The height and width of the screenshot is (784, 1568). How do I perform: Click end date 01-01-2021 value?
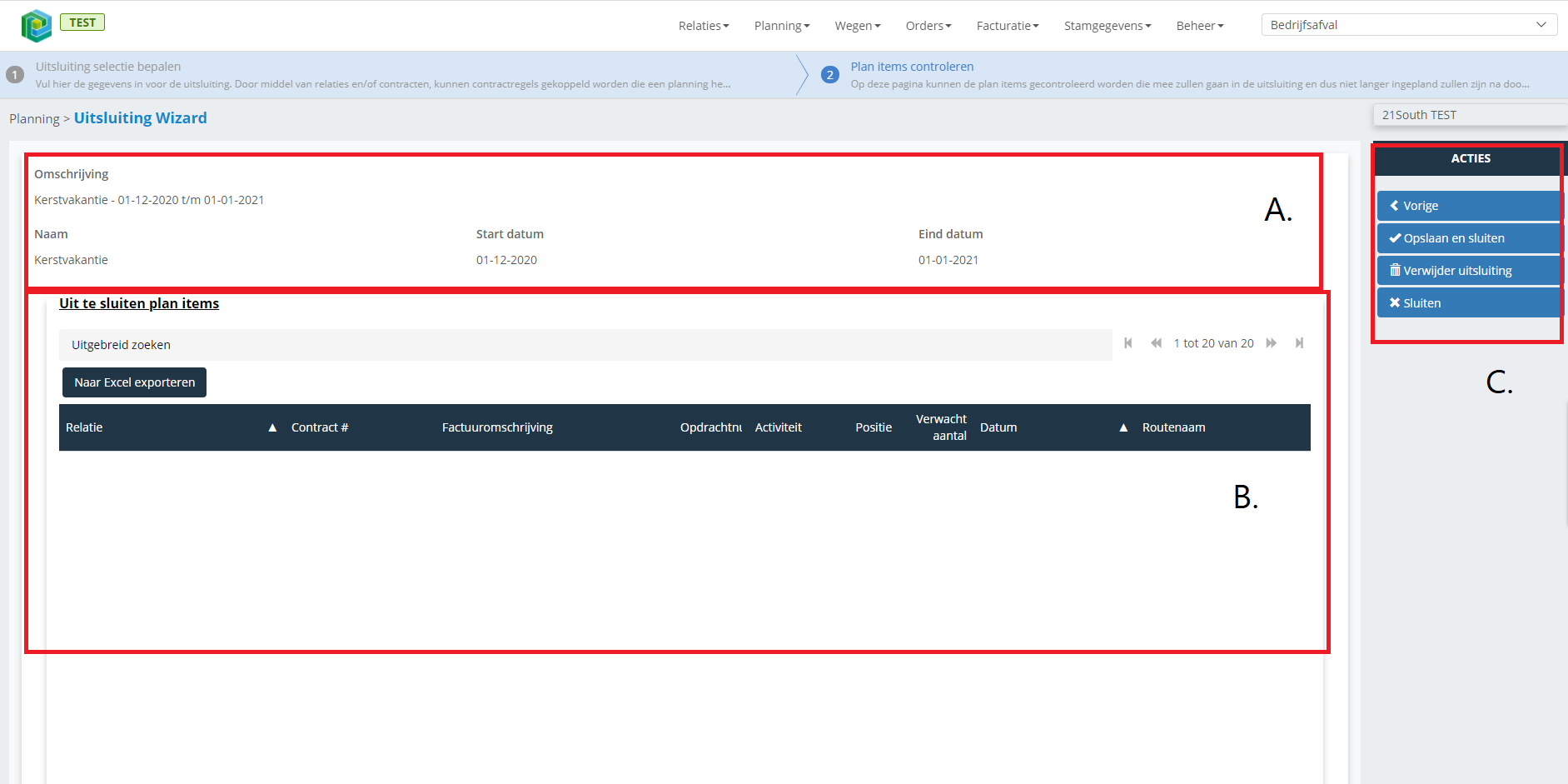pos(948,260)
